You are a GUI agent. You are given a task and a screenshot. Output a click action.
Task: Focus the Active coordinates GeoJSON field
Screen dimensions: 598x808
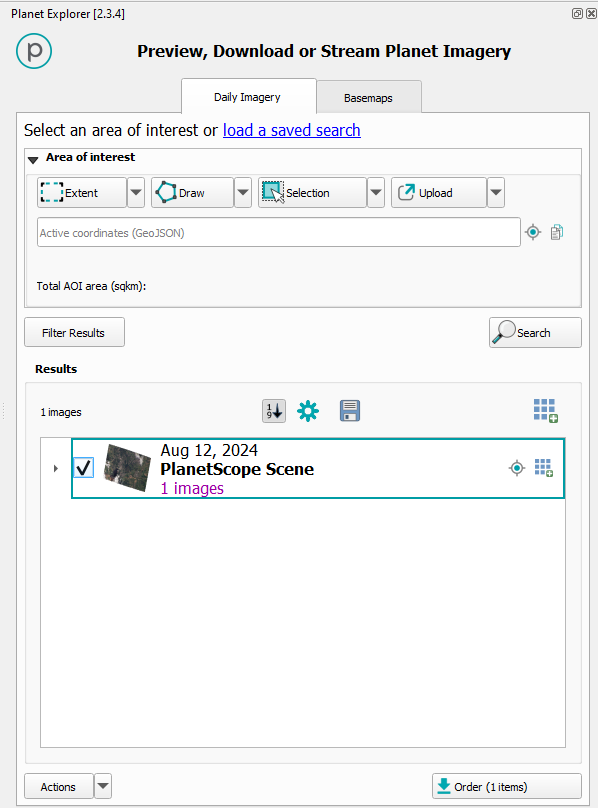coord(278,232)
